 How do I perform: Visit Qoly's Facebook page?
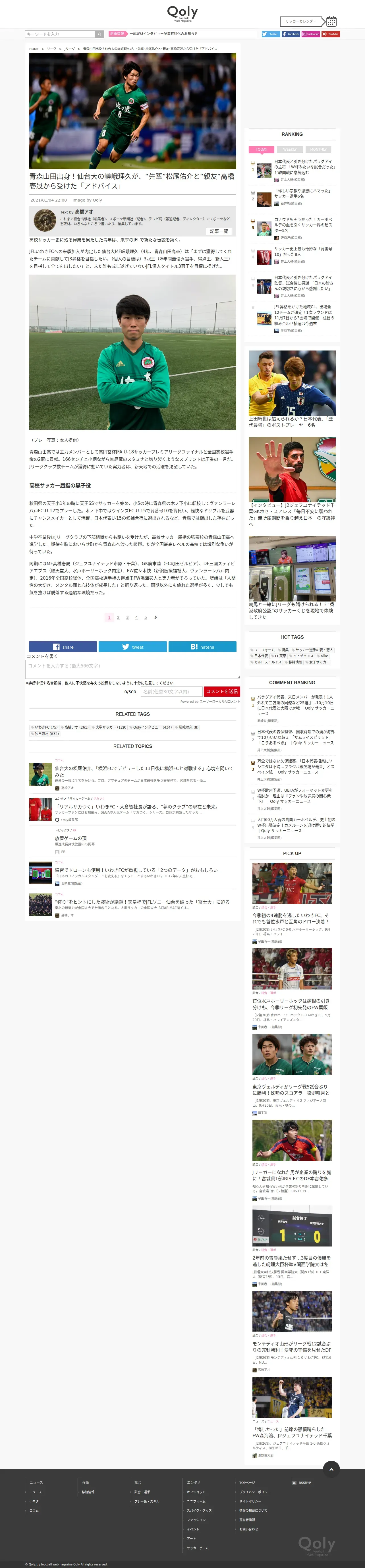tap(291, 34)
